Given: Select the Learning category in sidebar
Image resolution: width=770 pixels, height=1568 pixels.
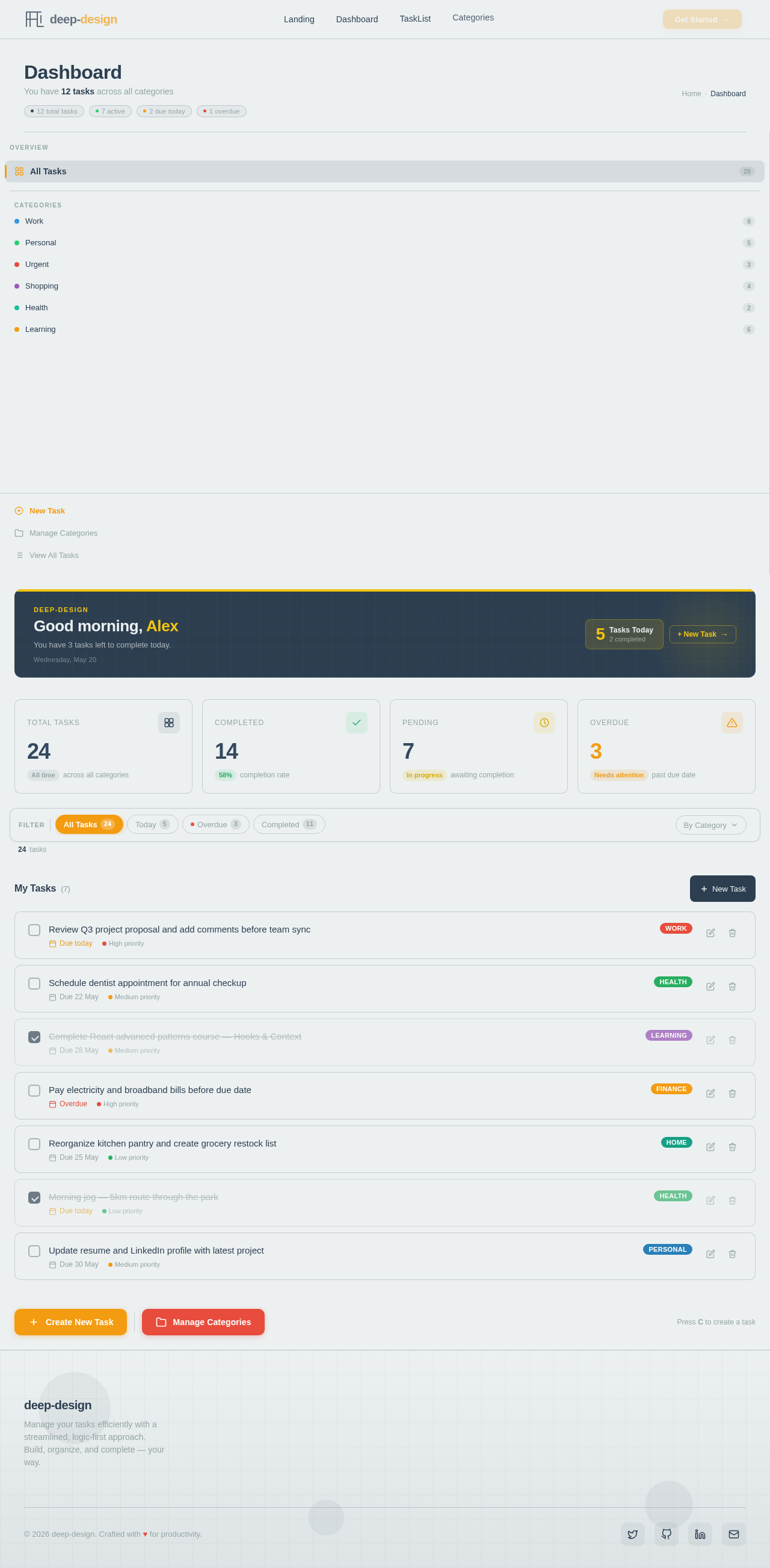Looking at the screenshot, I should tap(384, 329).
